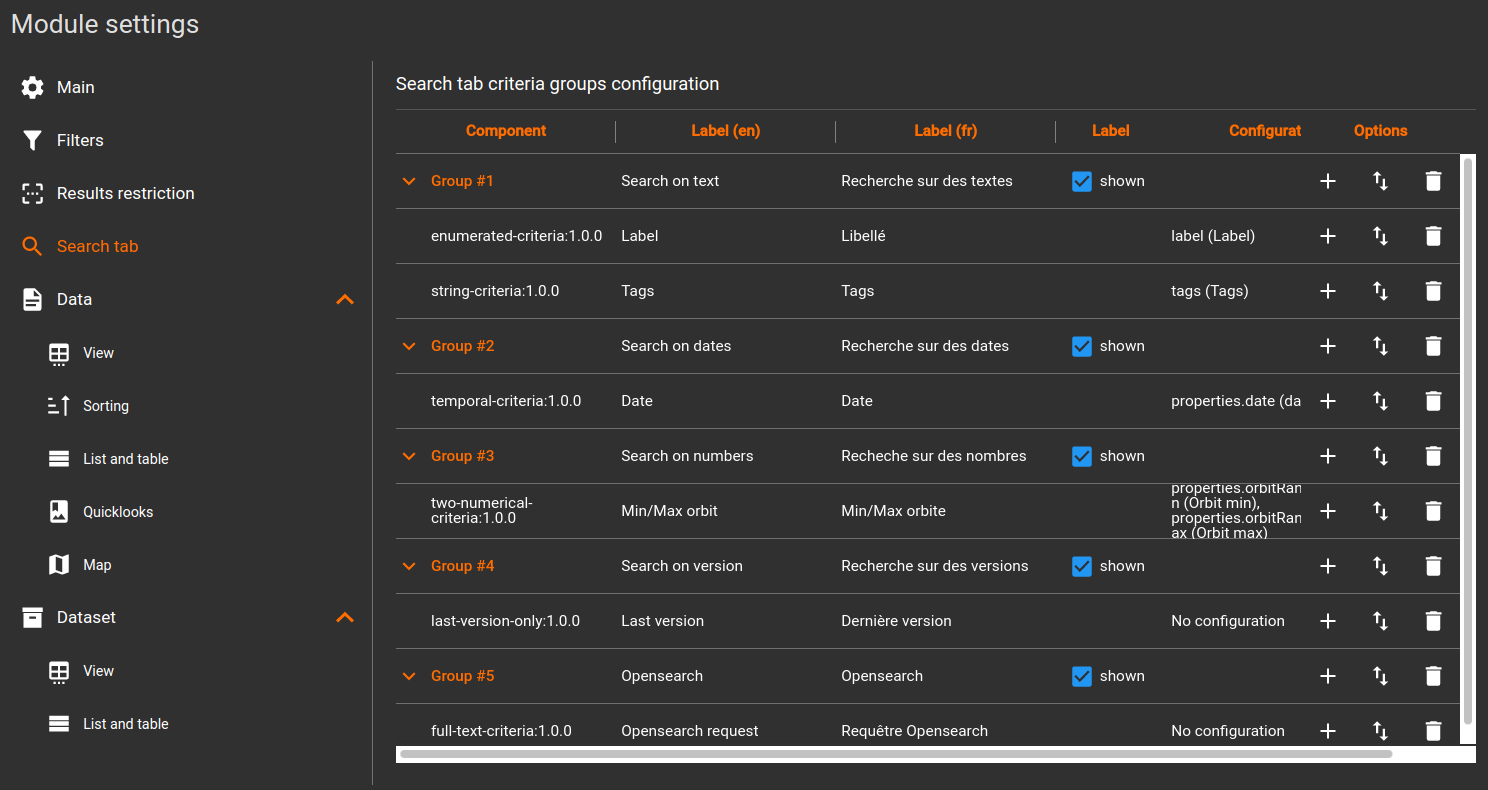Click the Opensearch request label cell
This screenshot has width=1488, height=790.
(x=690, y=731)
